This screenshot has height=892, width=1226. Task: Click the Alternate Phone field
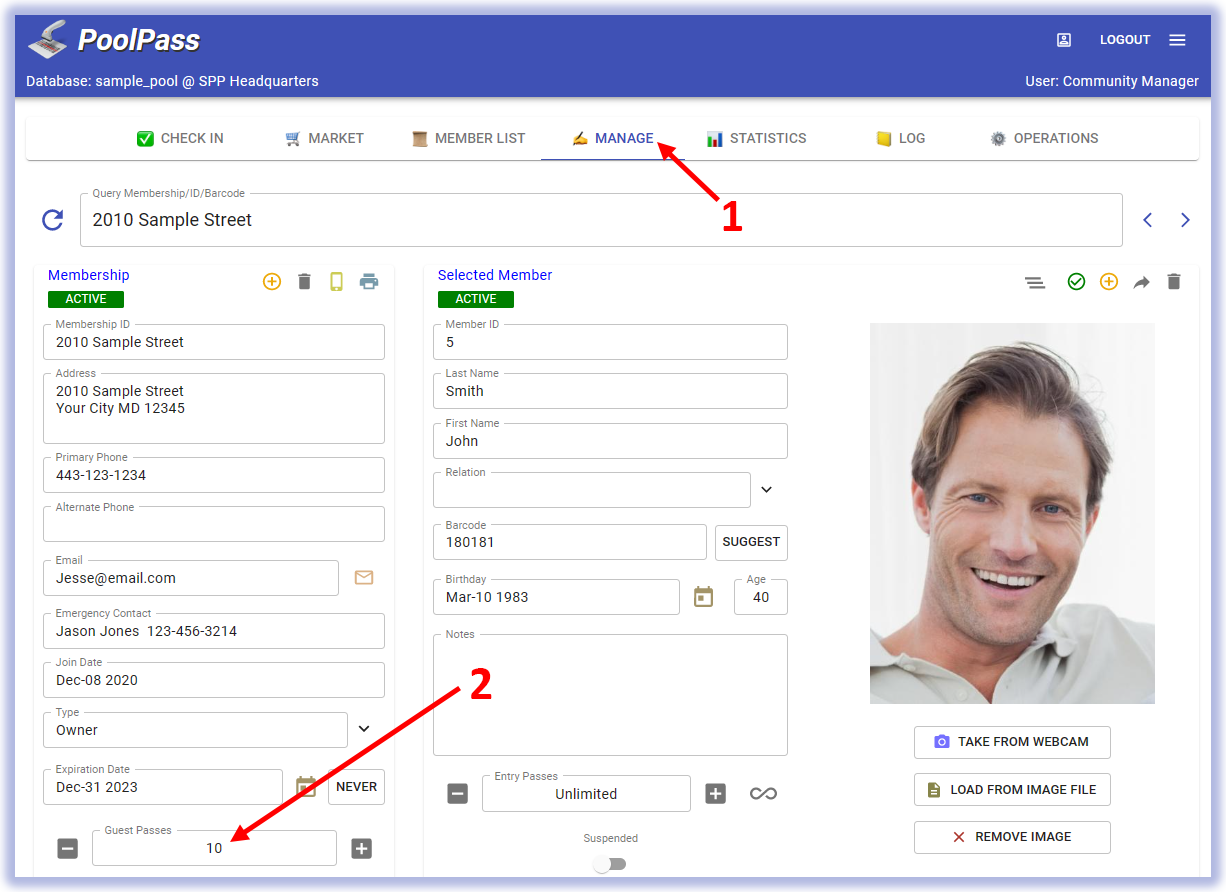tap(214, 524)
